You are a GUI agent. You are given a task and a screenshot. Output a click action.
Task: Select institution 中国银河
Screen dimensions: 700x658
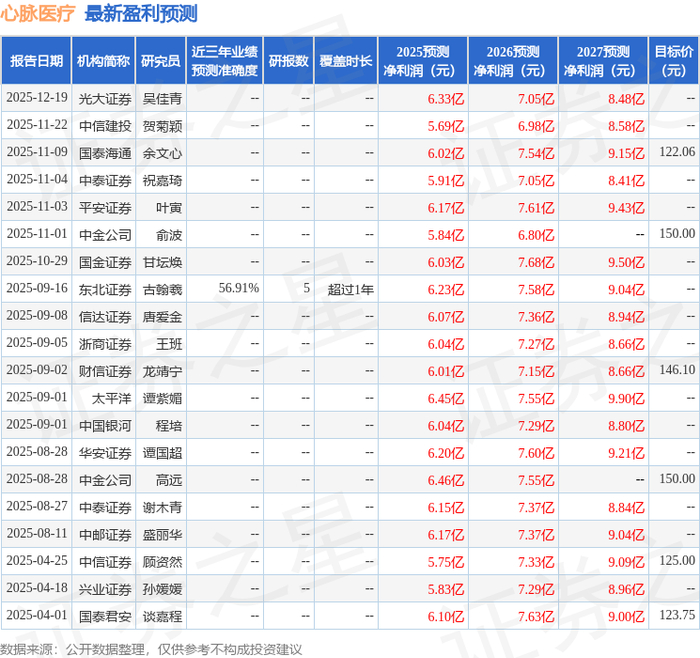point(105,425)
